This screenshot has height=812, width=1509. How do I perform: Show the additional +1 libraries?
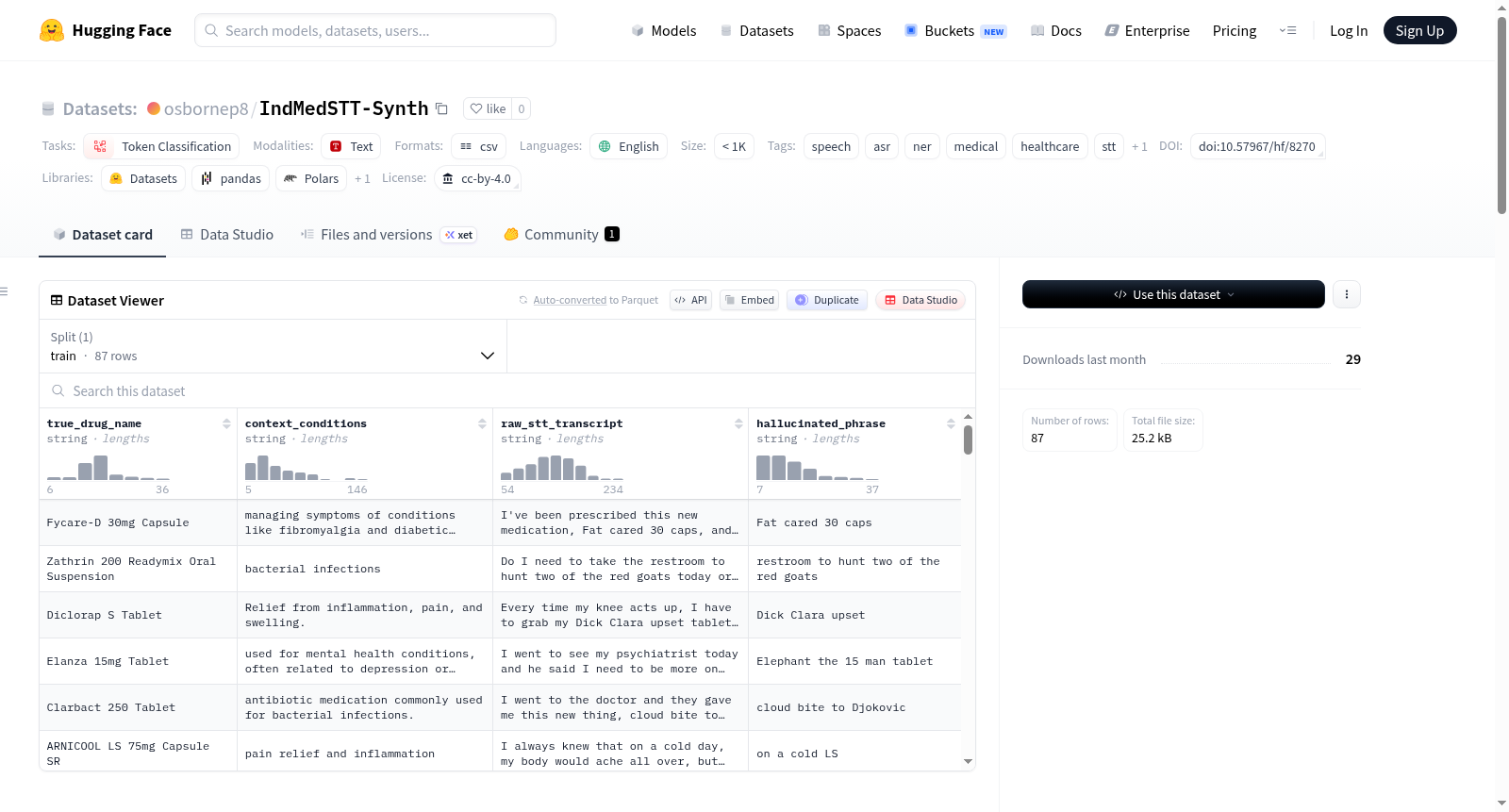point(362,178)
